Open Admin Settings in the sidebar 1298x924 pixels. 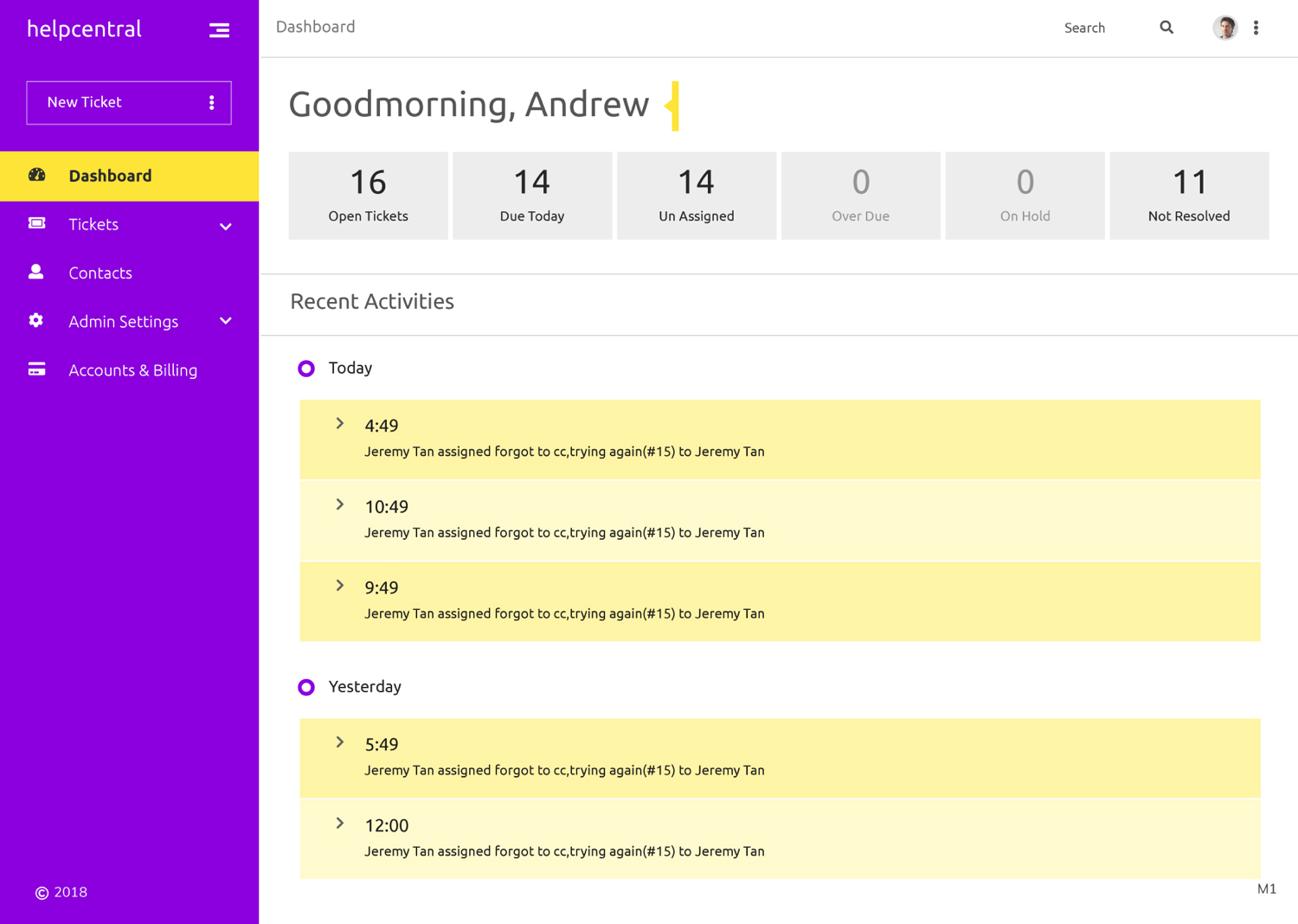point(129,322)
